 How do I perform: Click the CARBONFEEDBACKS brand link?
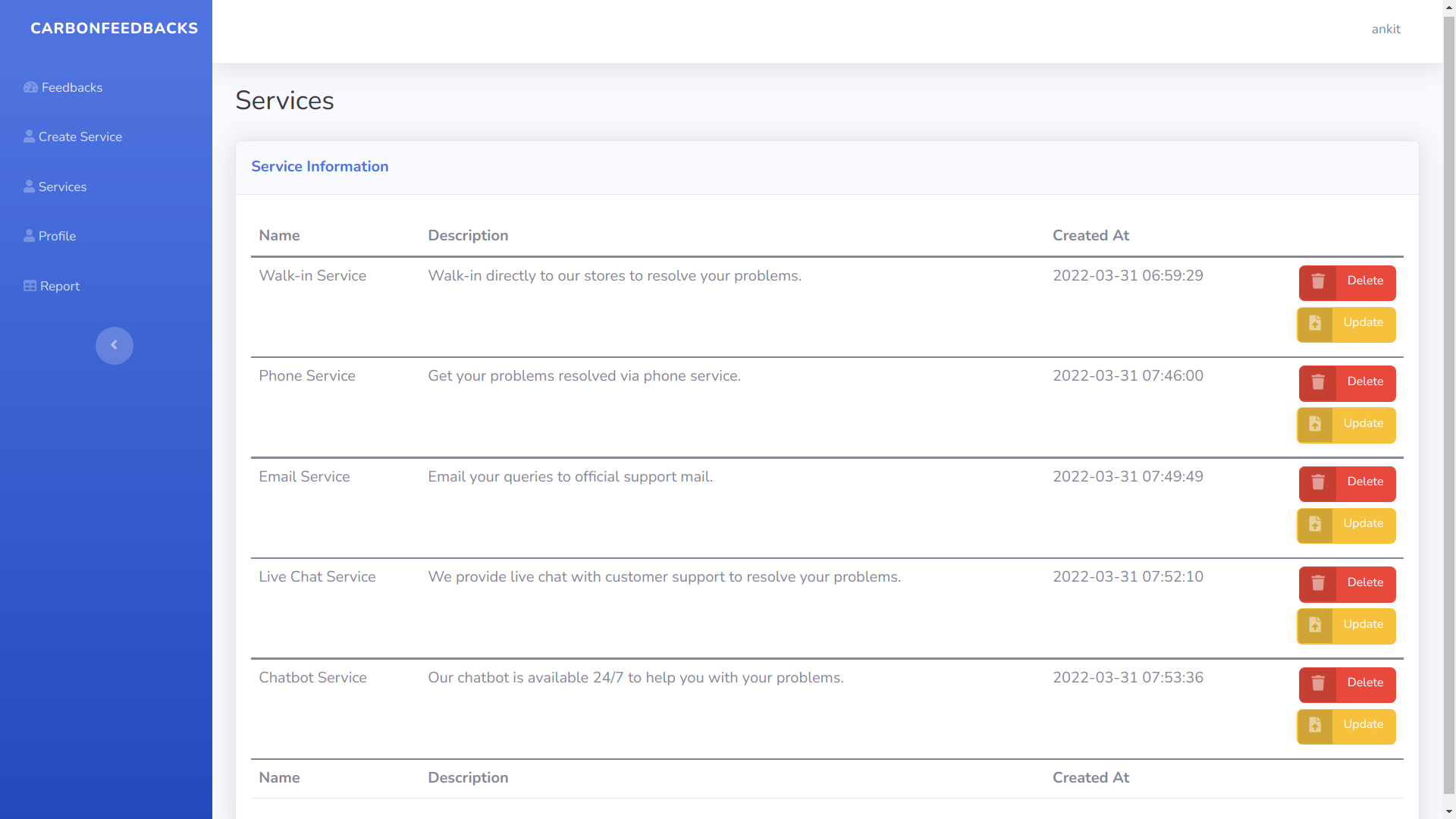tap(114, 28)
